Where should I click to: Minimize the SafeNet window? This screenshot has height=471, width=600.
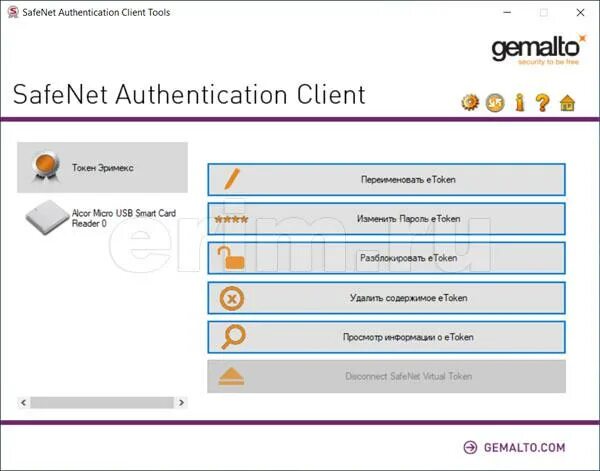507,13
